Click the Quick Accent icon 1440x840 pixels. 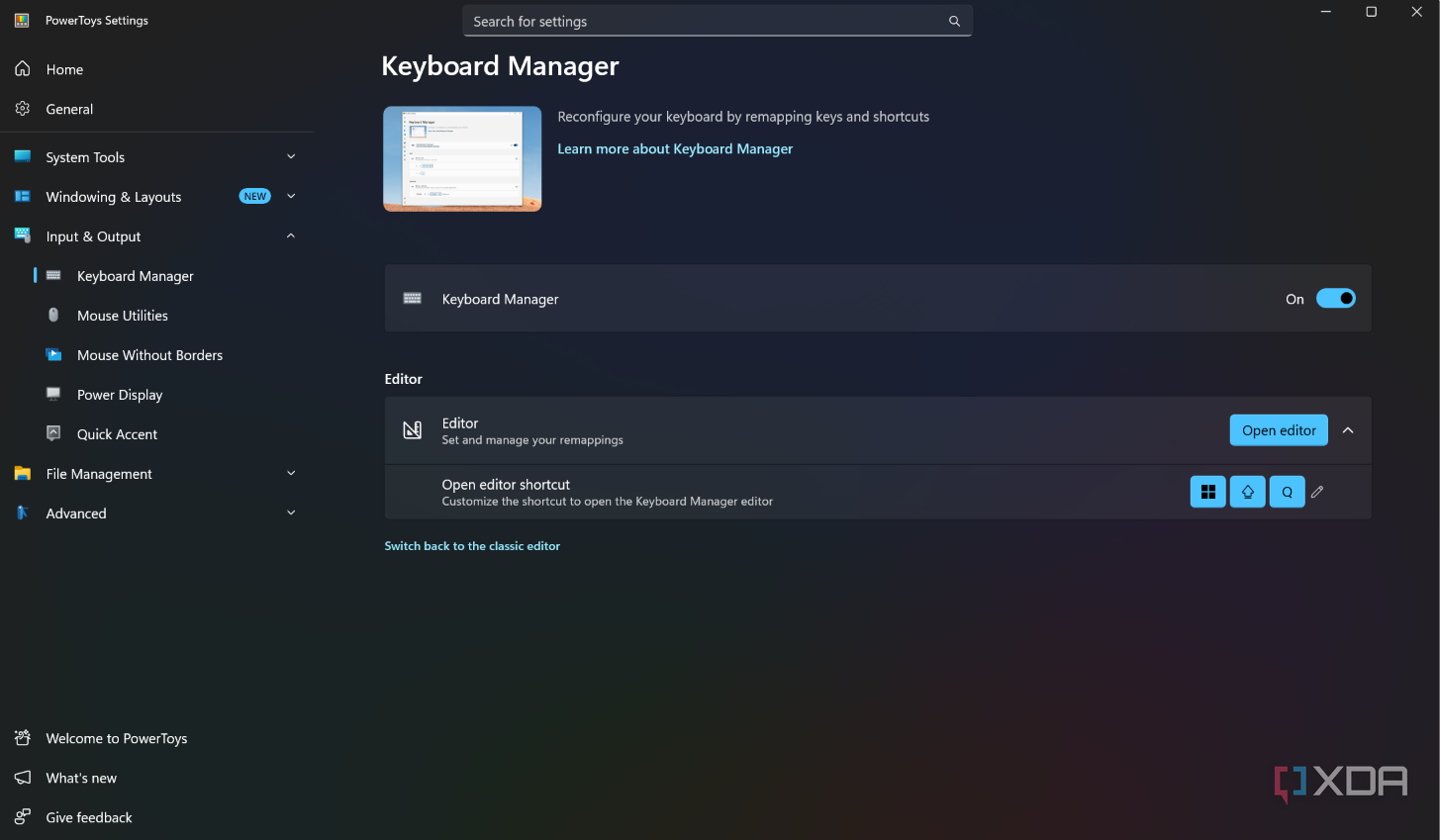click(x=53, y=433)
